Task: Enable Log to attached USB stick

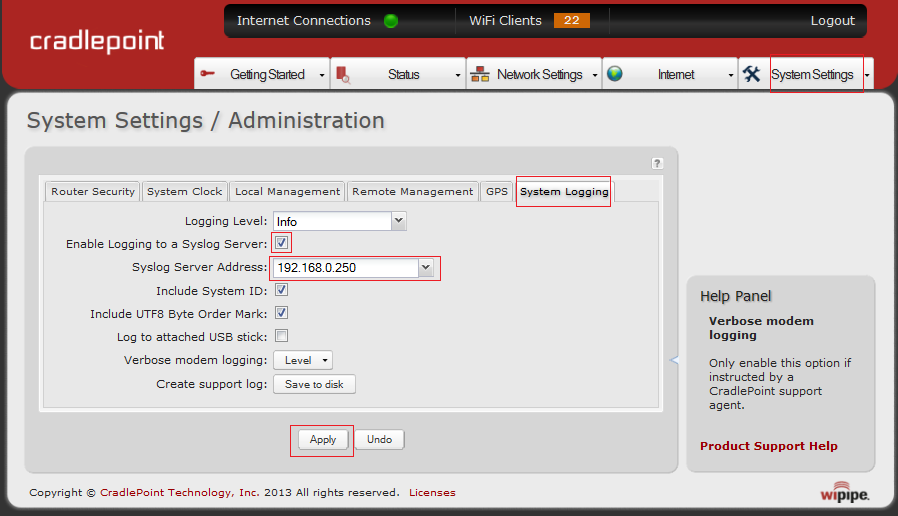Action: tap(282, 336)
